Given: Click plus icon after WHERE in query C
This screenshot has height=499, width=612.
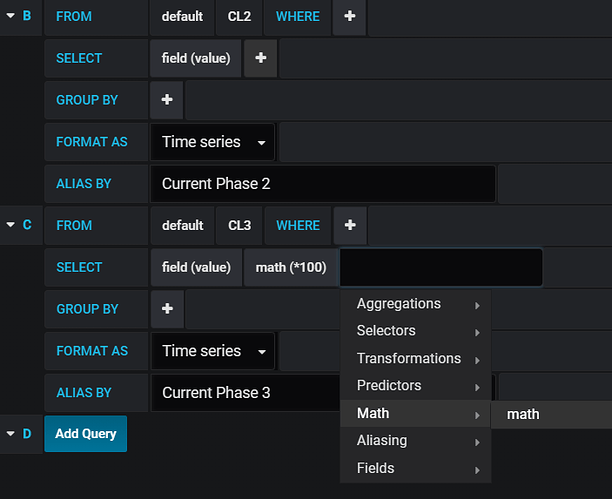Looking at the screenshot, I should (x=349, y=226).
